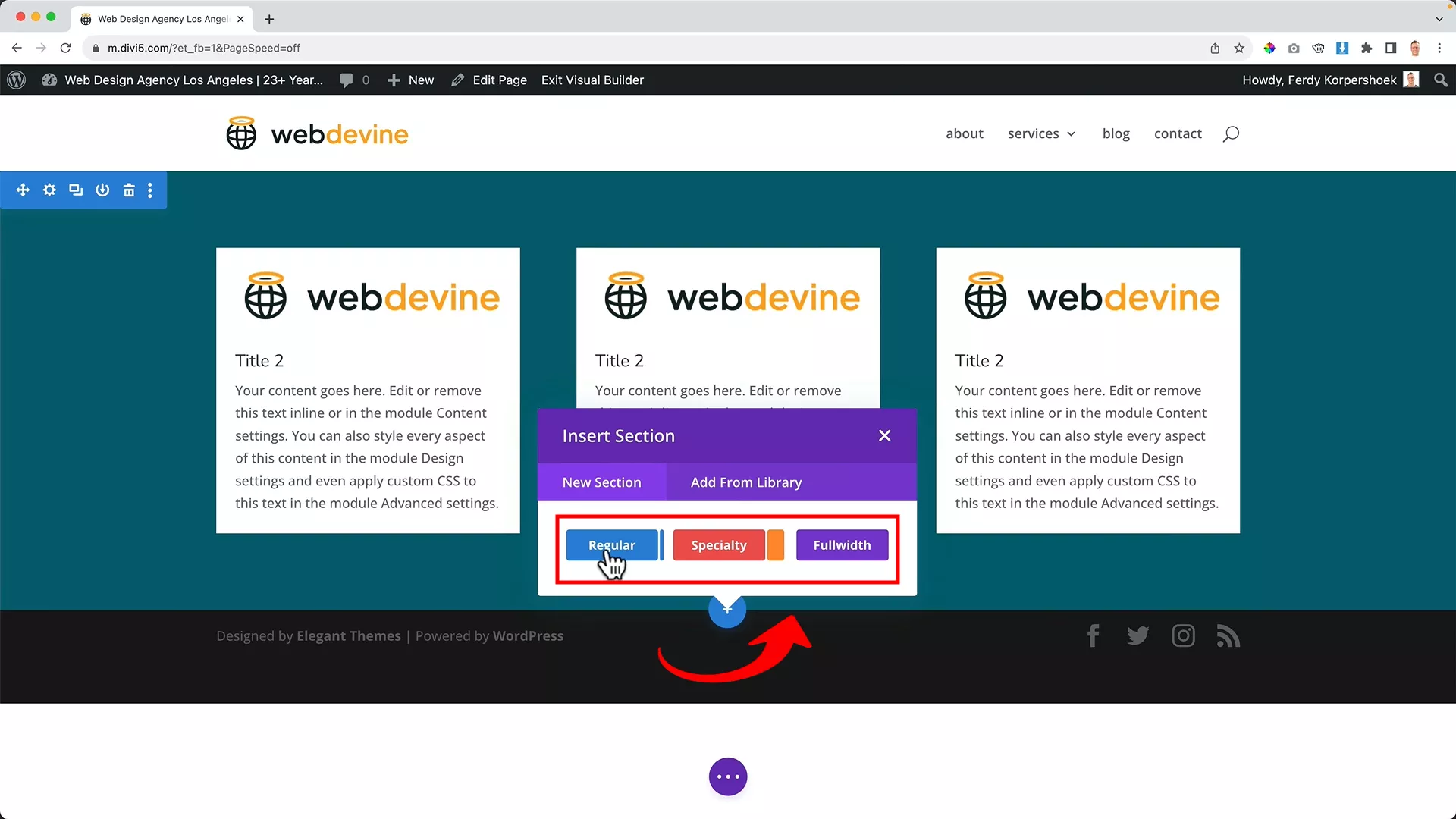Open the purple builder settings dots button
Screen dimensions: 1456x819
pos(727,777)
